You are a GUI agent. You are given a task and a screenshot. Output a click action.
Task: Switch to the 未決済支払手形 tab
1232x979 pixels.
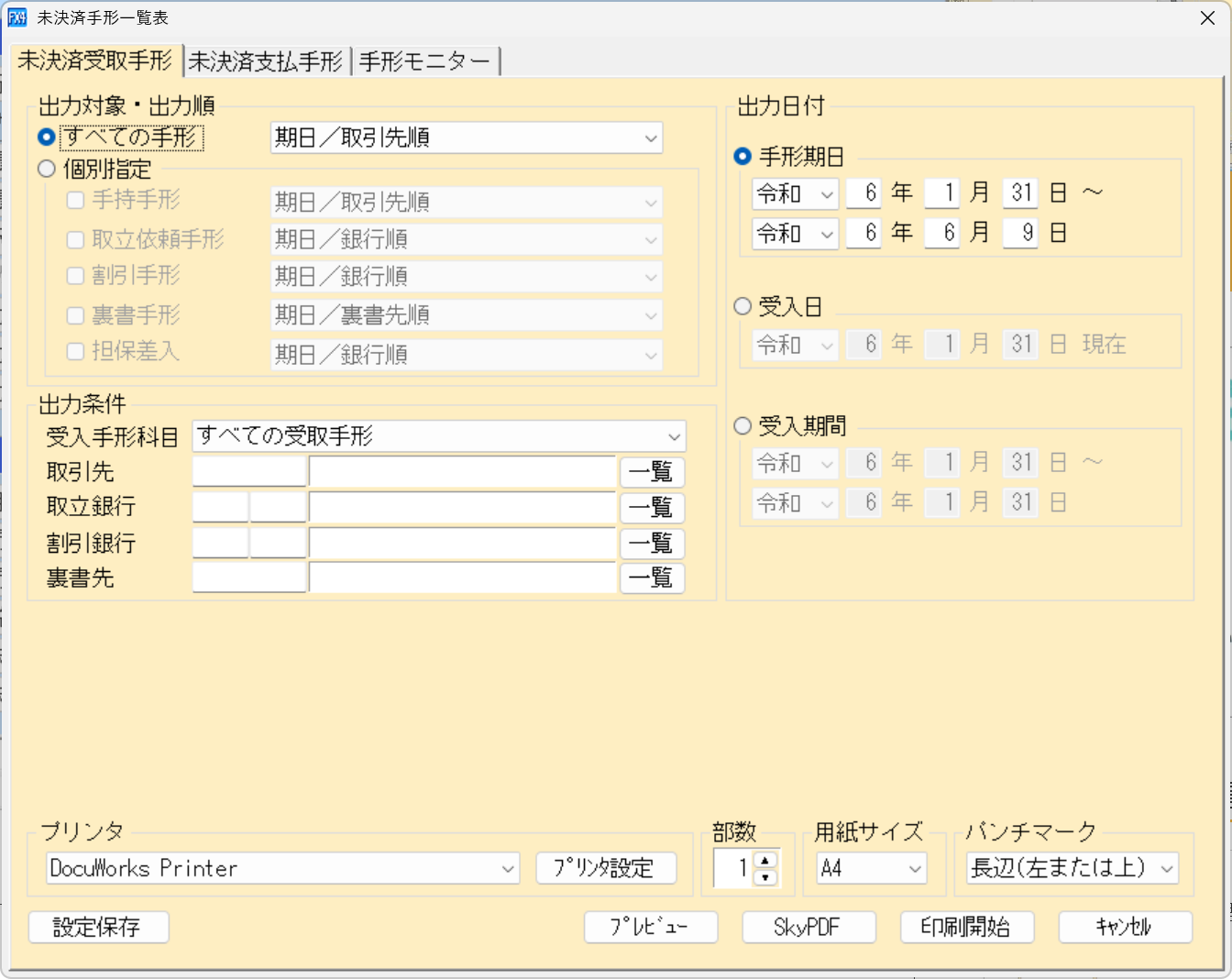267,60
